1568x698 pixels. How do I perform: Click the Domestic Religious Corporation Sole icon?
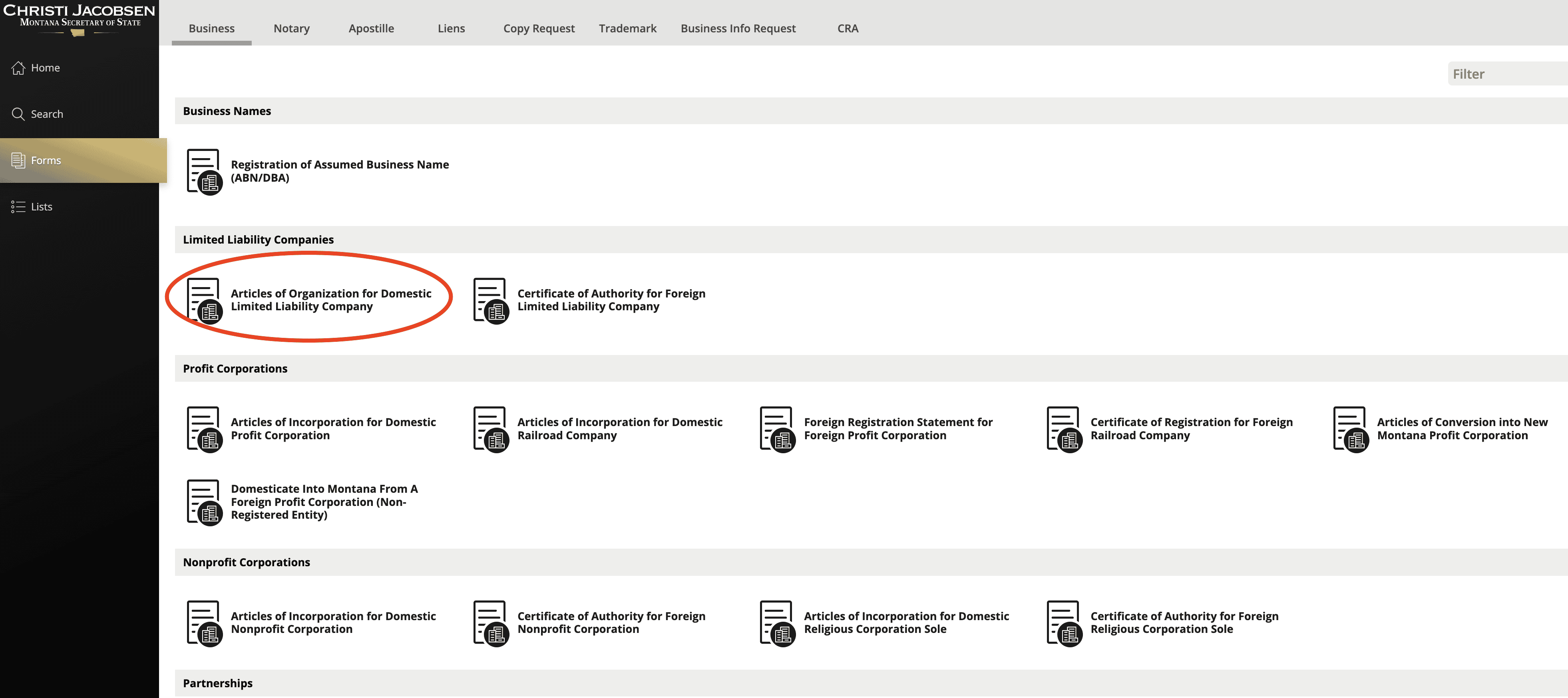click(x=777, y=623)
